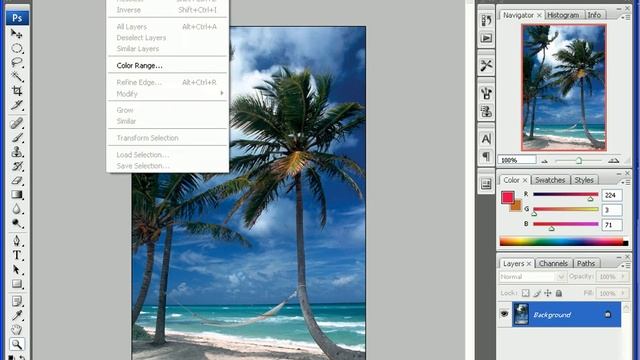Open the Normal blend mode dropdown

click(532, 277)
